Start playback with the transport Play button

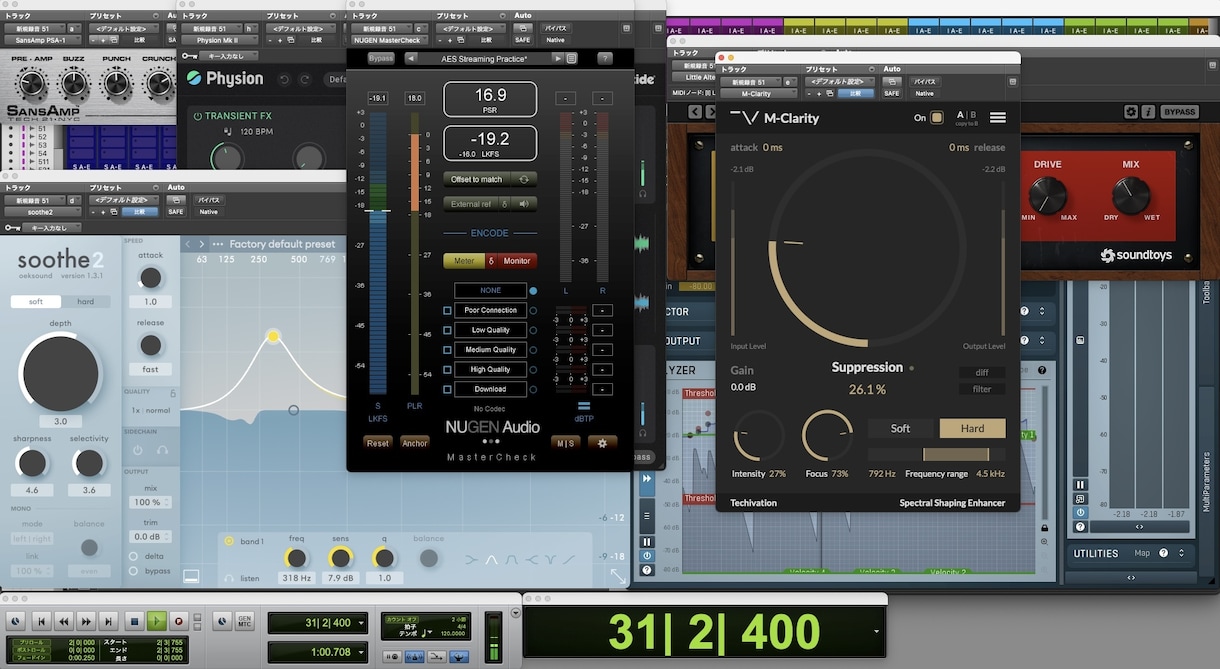[x=157, y=621]
